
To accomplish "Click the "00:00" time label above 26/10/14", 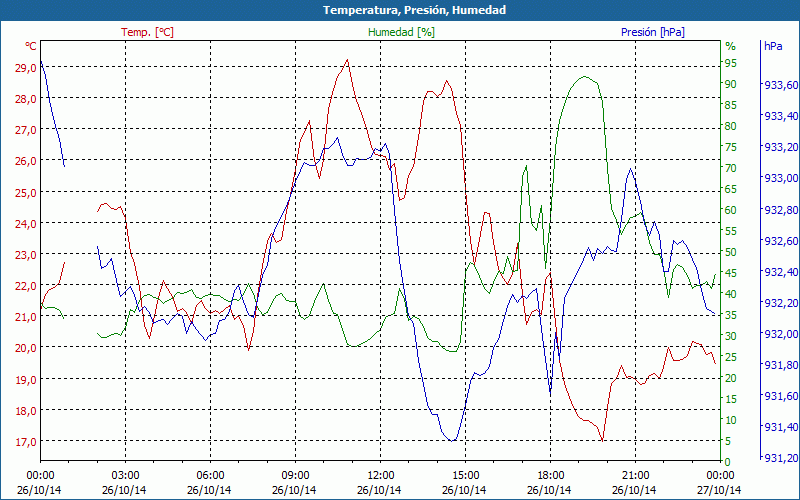I will [x=40, y=475].
